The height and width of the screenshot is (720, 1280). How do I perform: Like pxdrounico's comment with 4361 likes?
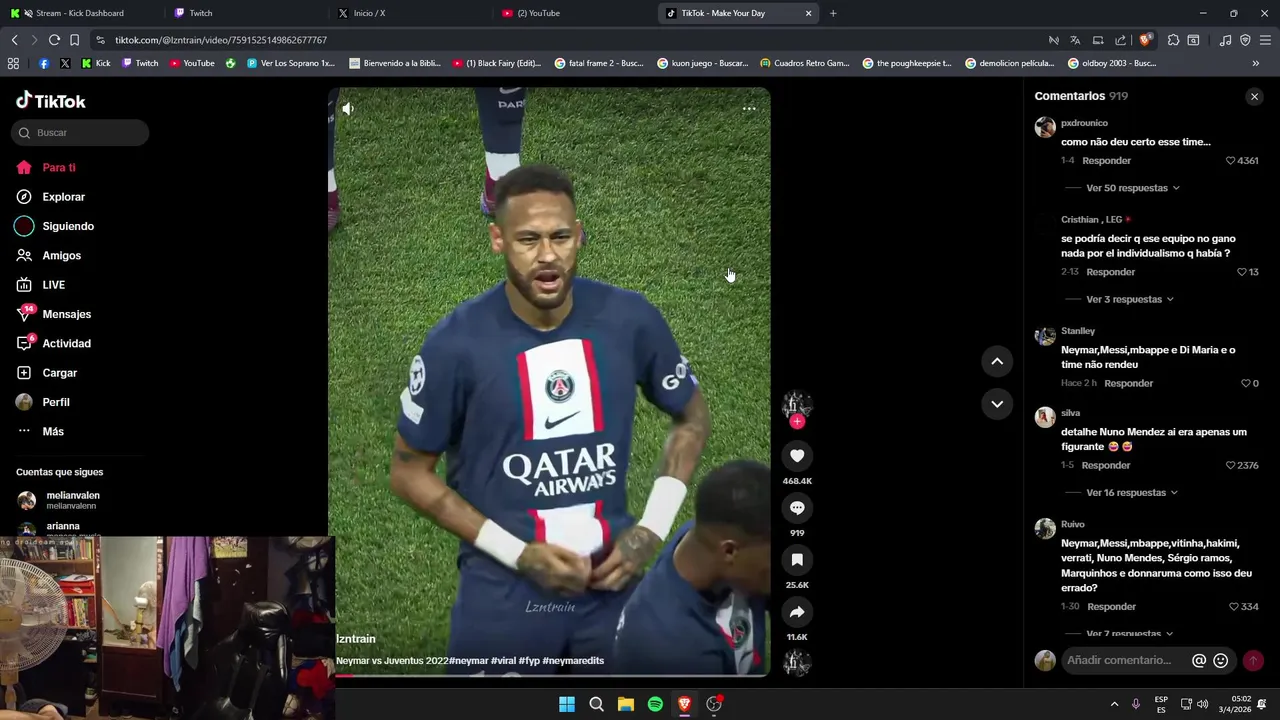tap(1231, 161)
